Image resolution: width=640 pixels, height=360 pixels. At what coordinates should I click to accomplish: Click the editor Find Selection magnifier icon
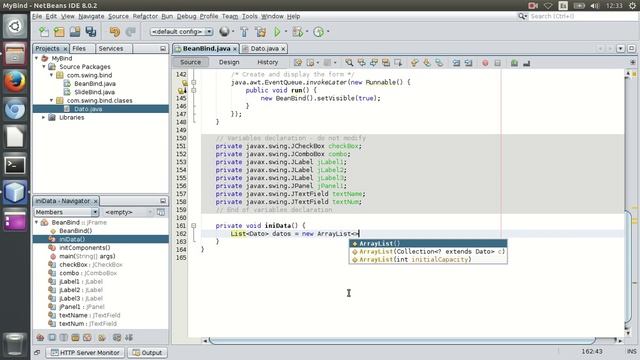click(349, 63)
